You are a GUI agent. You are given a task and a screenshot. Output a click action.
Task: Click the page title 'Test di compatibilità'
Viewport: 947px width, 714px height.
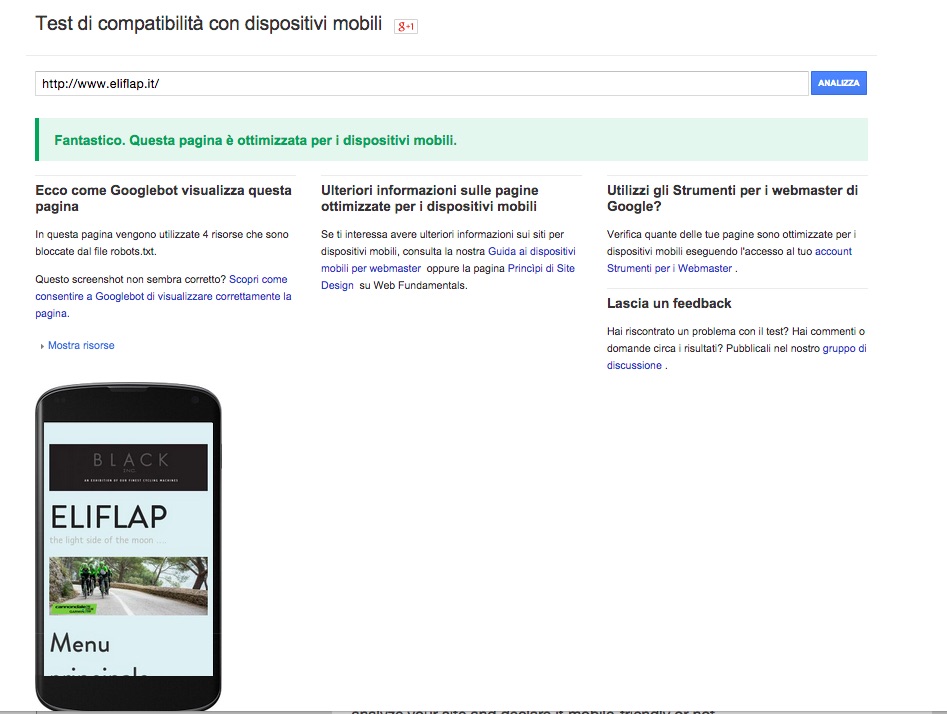pos(209,24)
